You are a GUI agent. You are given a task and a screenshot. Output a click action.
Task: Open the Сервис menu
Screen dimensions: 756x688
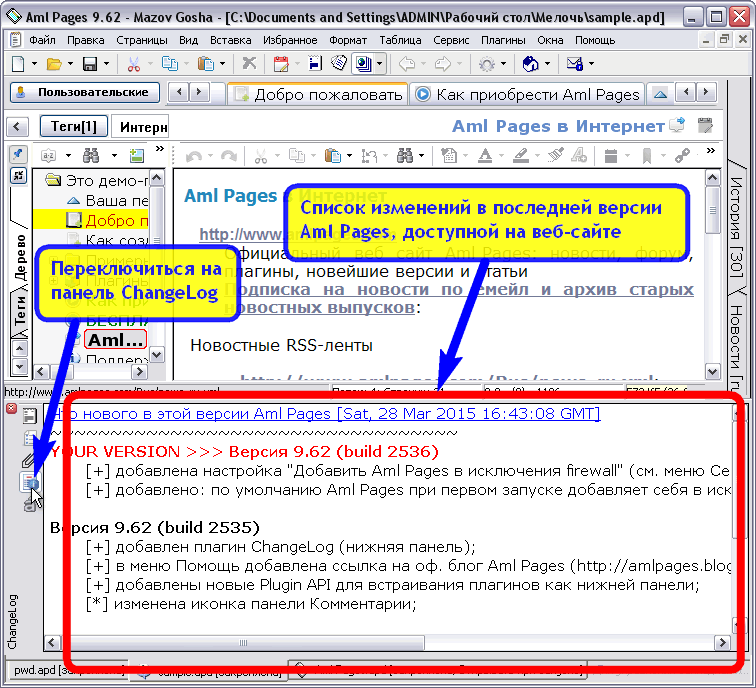click(x=451, y=40)
